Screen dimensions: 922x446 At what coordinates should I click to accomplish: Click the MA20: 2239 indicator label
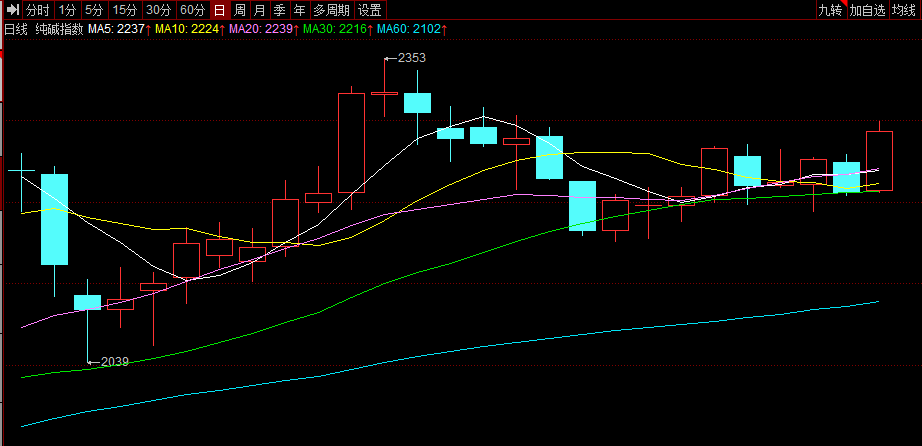265,29
